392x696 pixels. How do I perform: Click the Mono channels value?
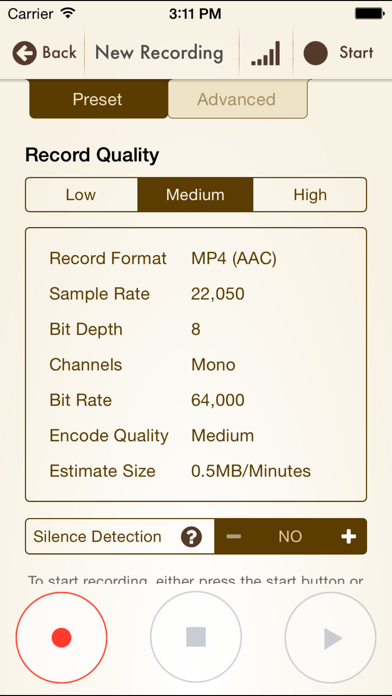tap(213, 365)
